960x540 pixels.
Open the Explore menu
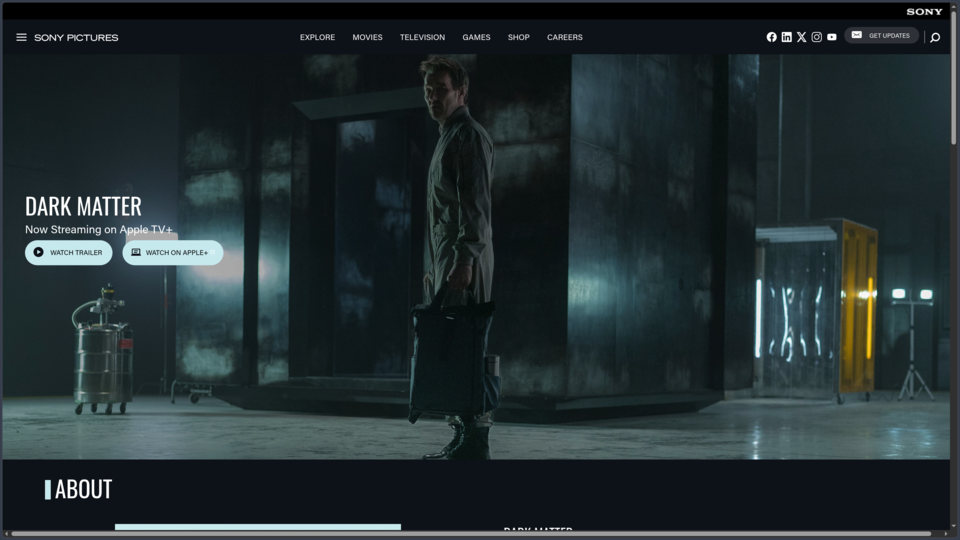click(317, 37)
